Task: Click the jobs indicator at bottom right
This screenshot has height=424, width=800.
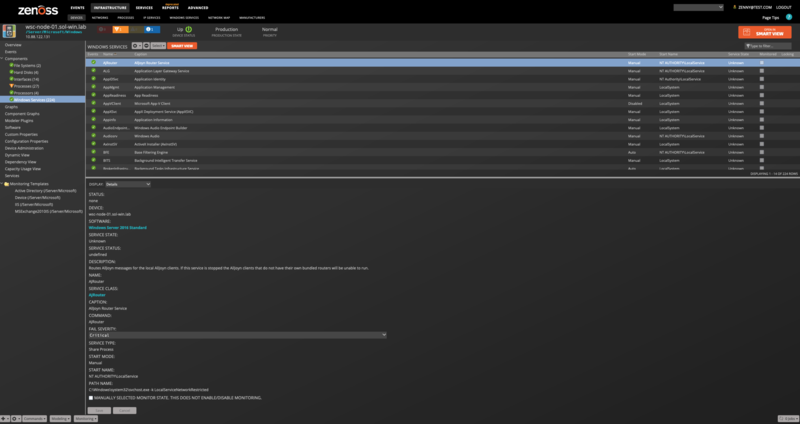Action: coord(787,418)
